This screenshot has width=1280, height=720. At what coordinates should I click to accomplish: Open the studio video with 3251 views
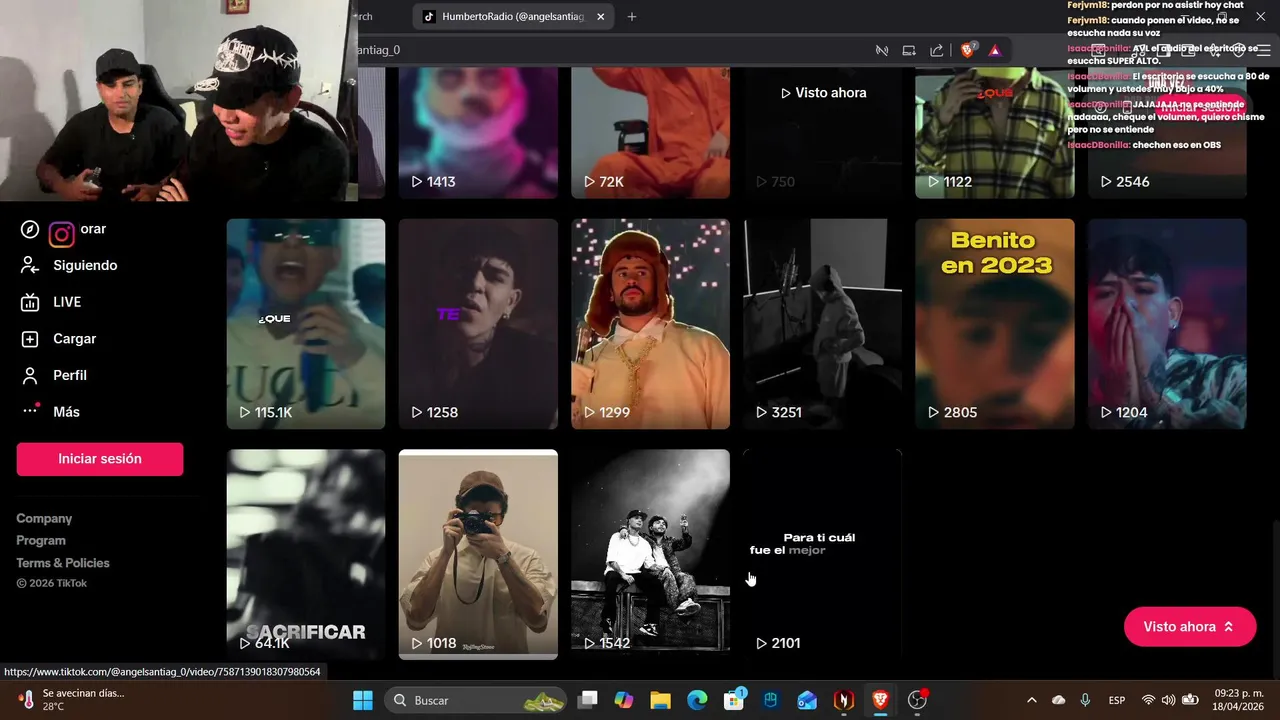[822, 324]
